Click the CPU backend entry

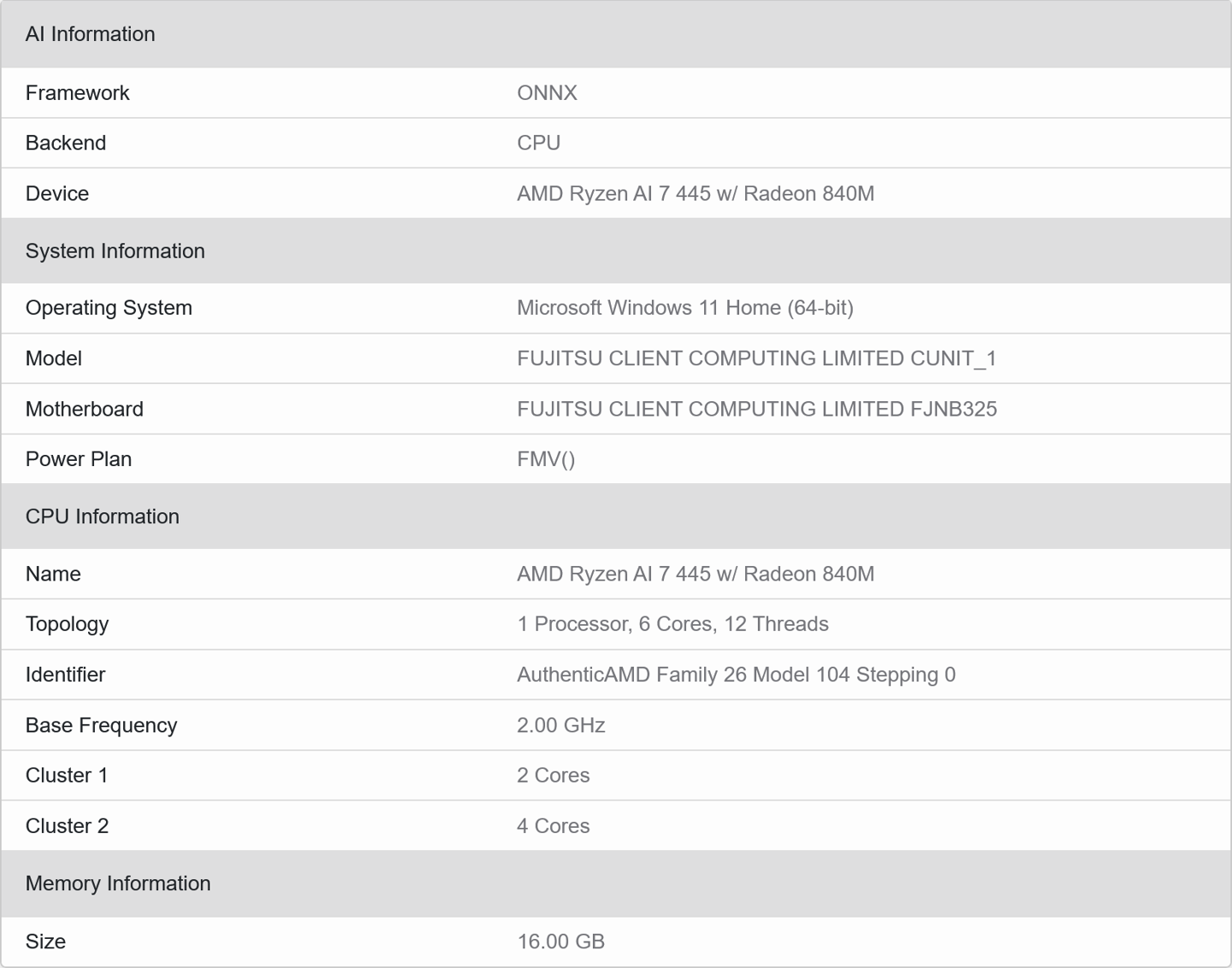[x=539, y=143]
